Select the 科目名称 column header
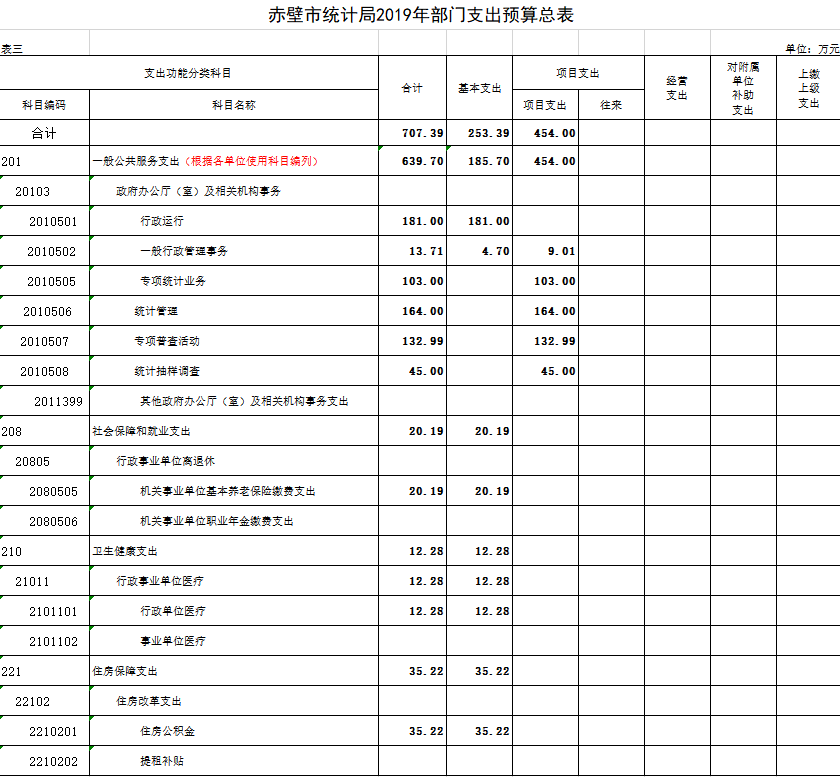 tap(234, 105)
